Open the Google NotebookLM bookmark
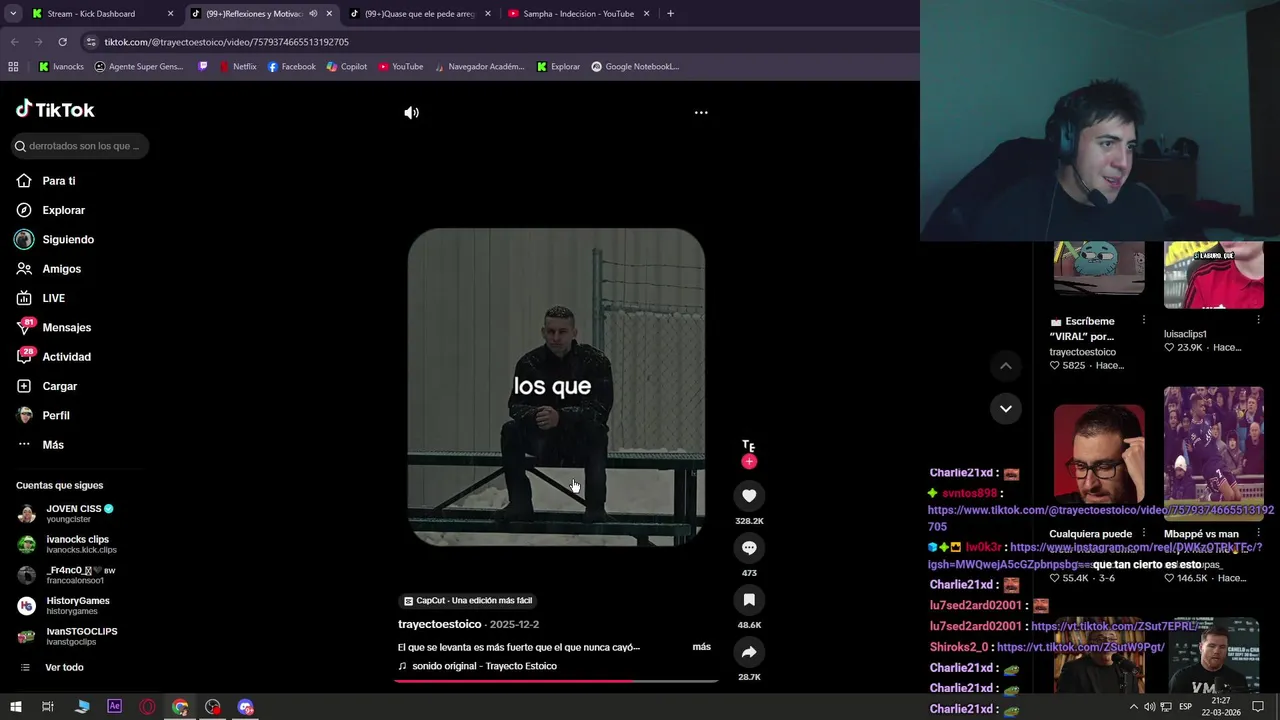This screenshot has width=1280, height=720. 635,67
